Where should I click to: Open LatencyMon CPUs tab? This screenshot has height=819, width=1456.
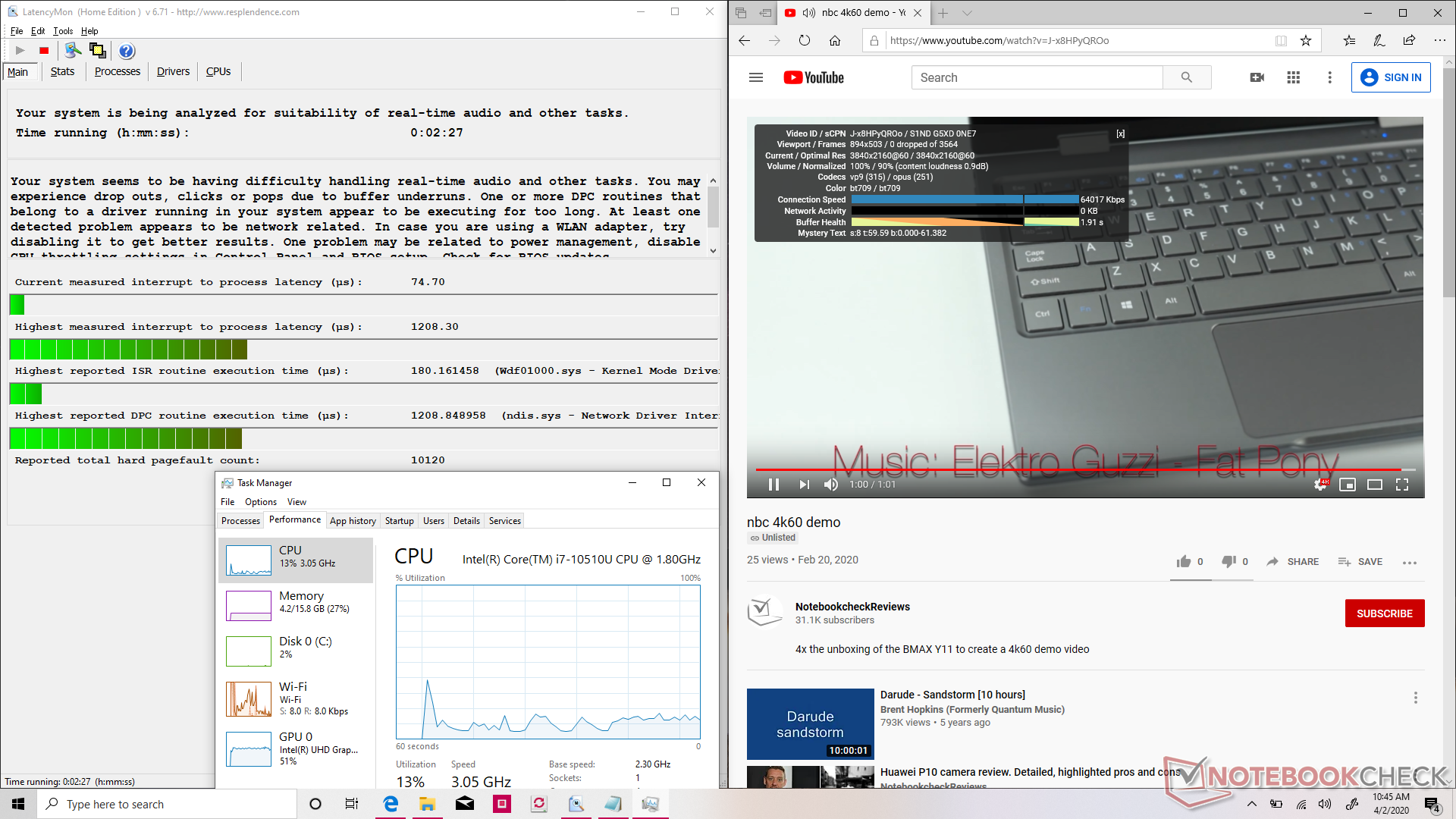(x=218, y=71)
